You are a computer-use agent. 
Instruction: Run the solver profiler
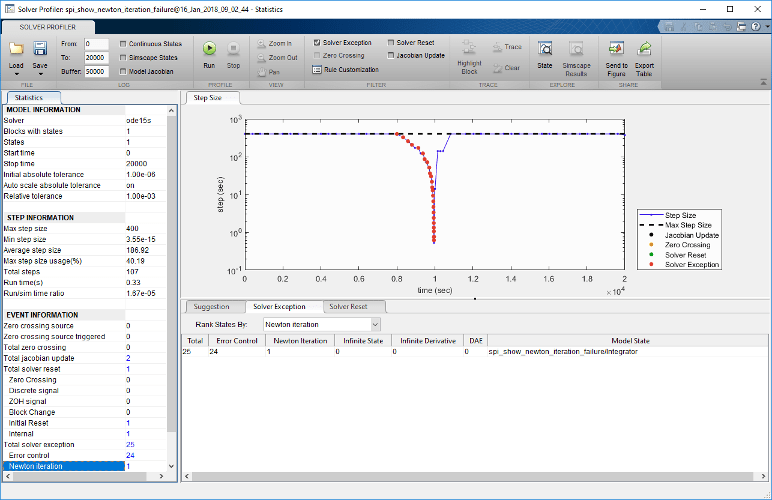point(209,48)
